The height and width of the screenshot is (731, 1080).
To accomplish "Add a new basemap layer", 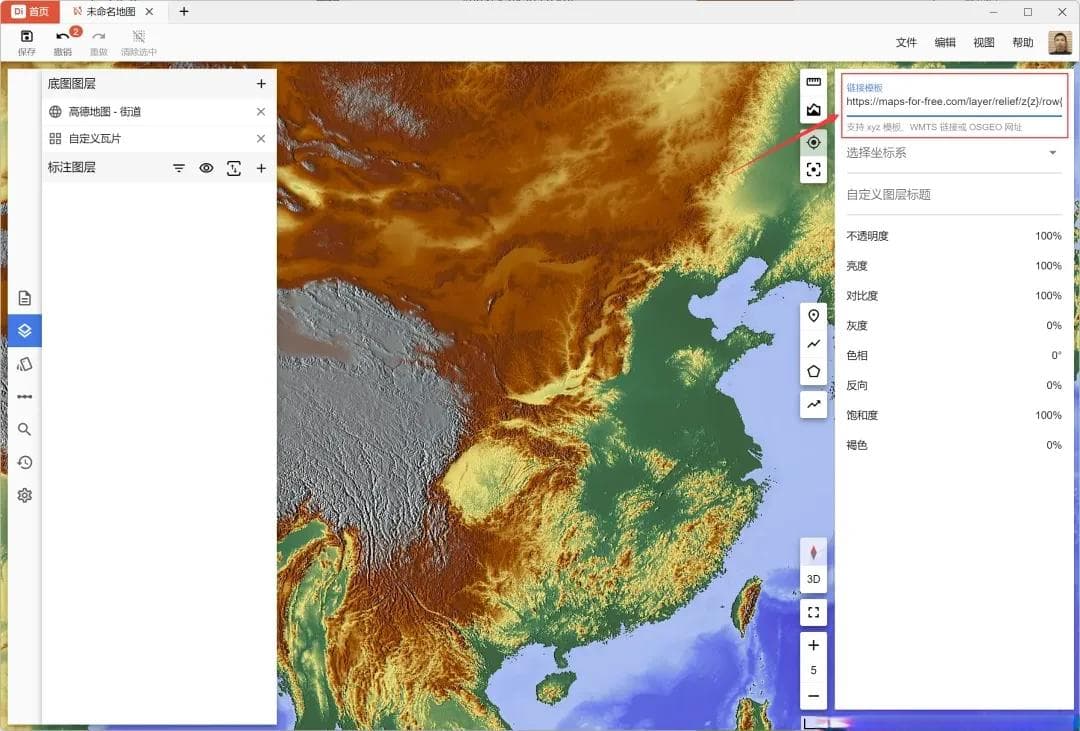I will [x=261, y=83].
